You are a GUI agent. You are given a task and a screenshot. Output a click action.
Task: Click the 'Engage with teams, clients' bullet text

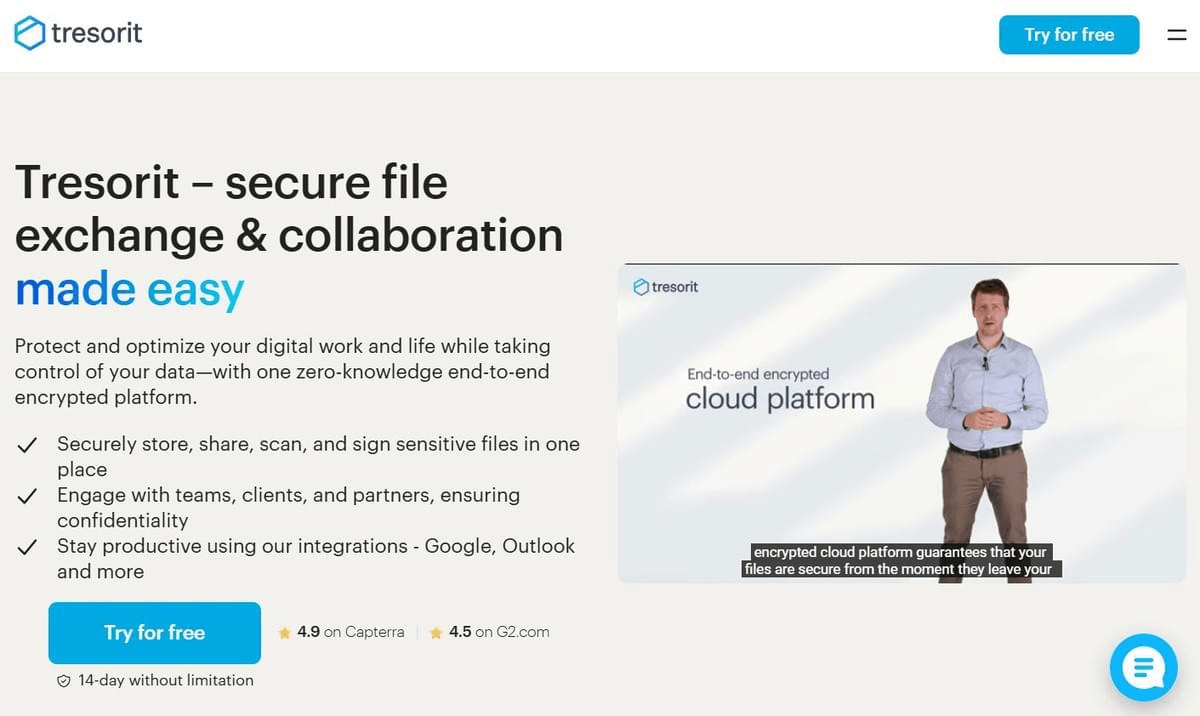click(288, 507)
